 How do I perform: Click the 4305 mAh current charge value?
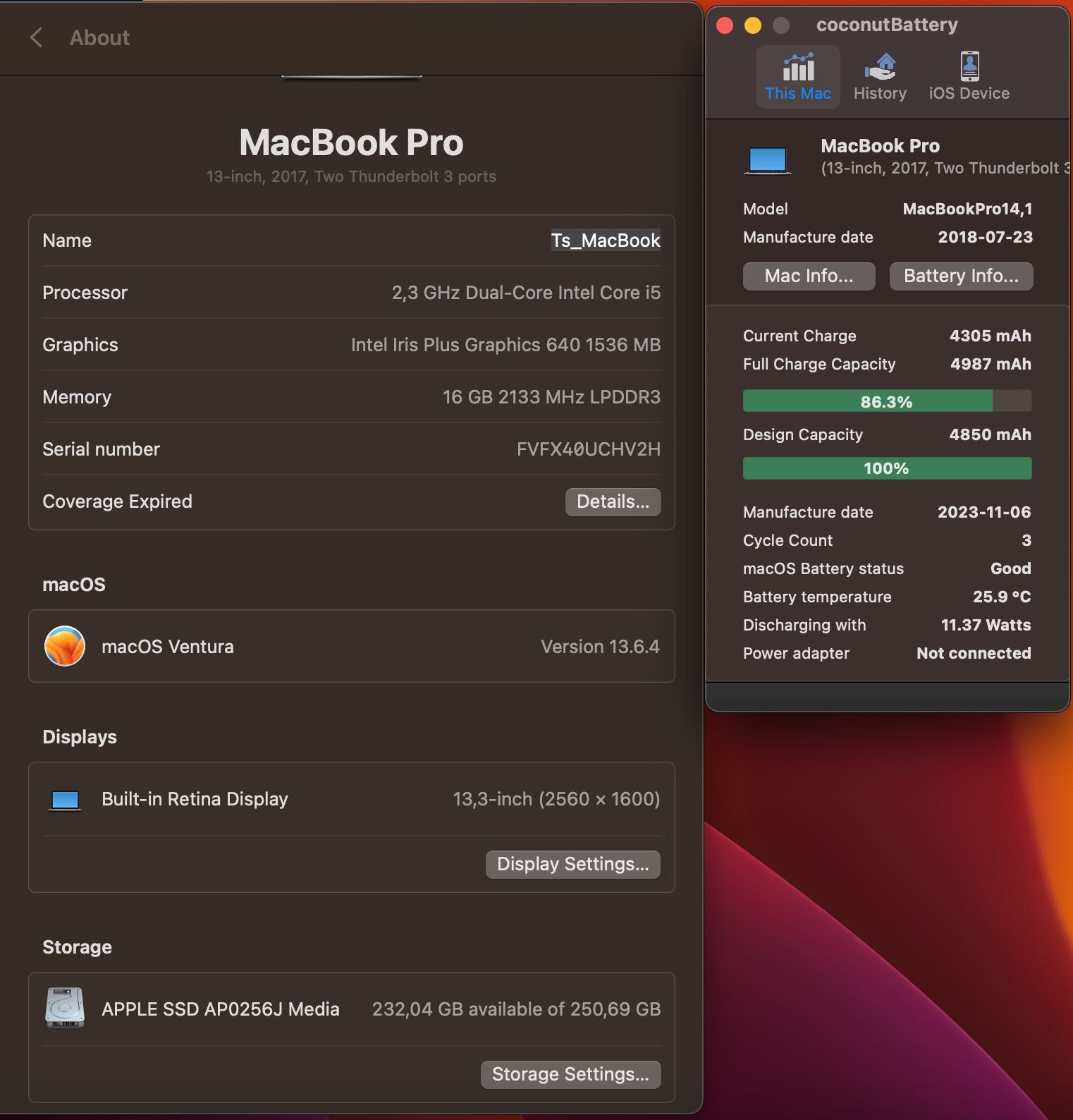(990, 336)
